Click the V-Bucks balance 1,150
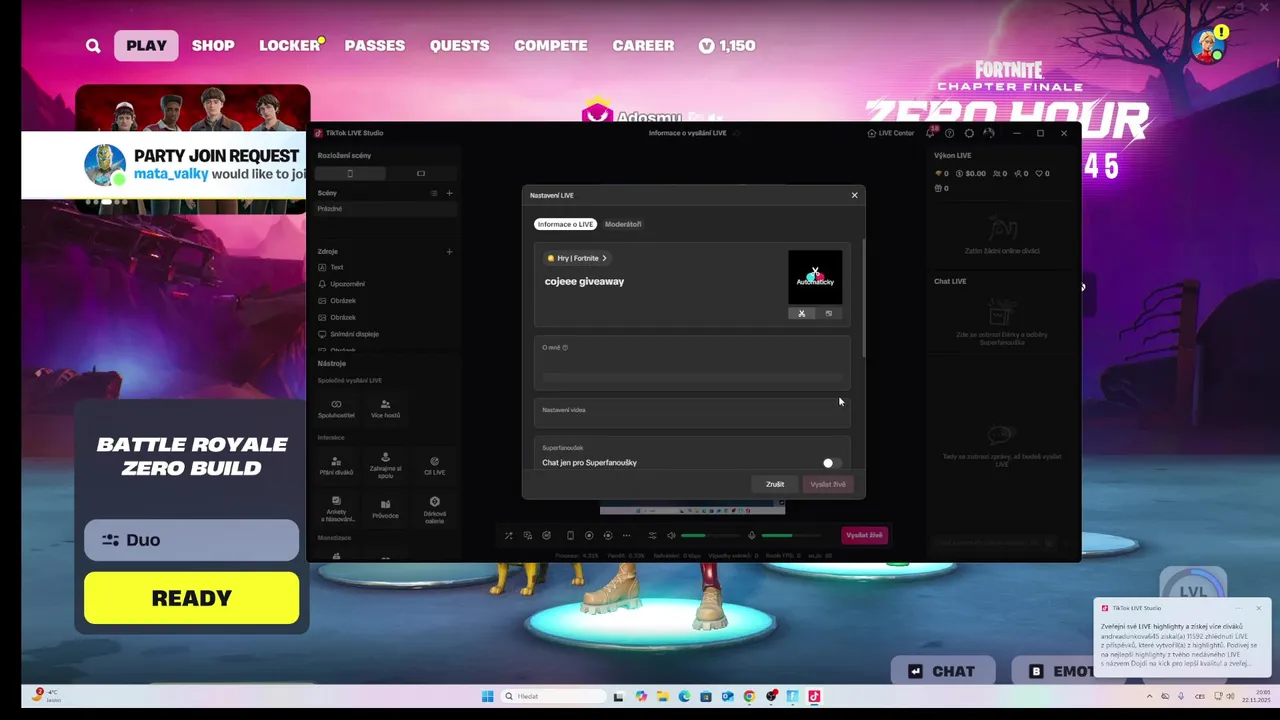This screenshot has width=1280, height=720. click(727, 46)
